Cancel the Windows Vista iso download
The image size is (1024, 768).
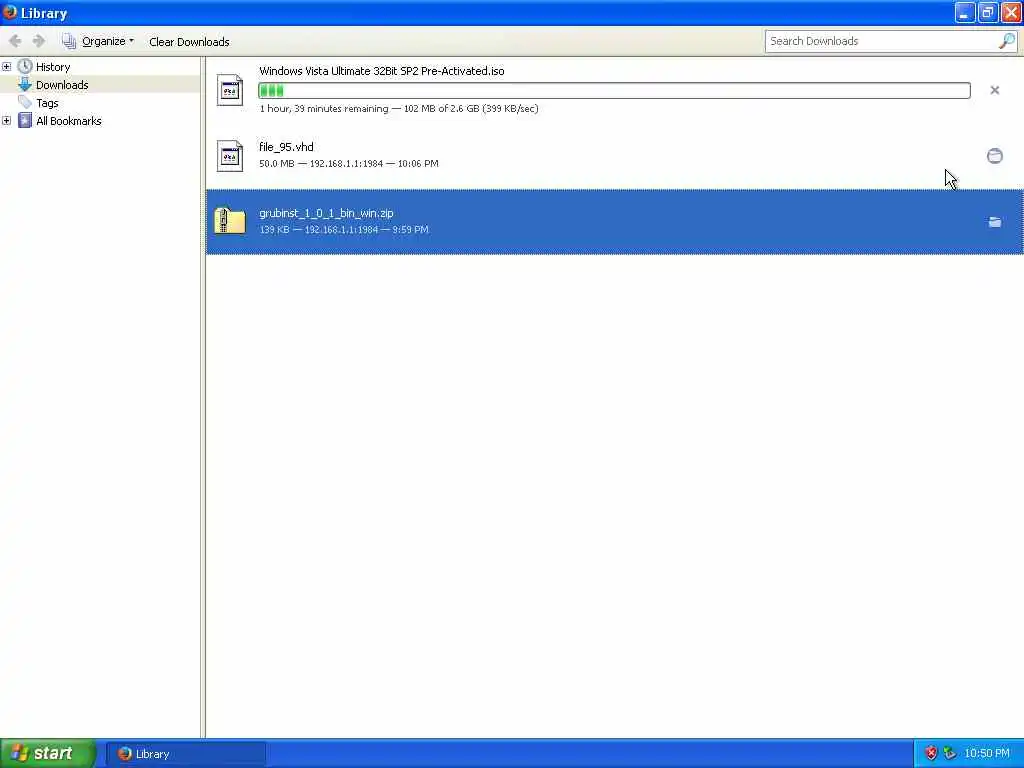[995, 90]
